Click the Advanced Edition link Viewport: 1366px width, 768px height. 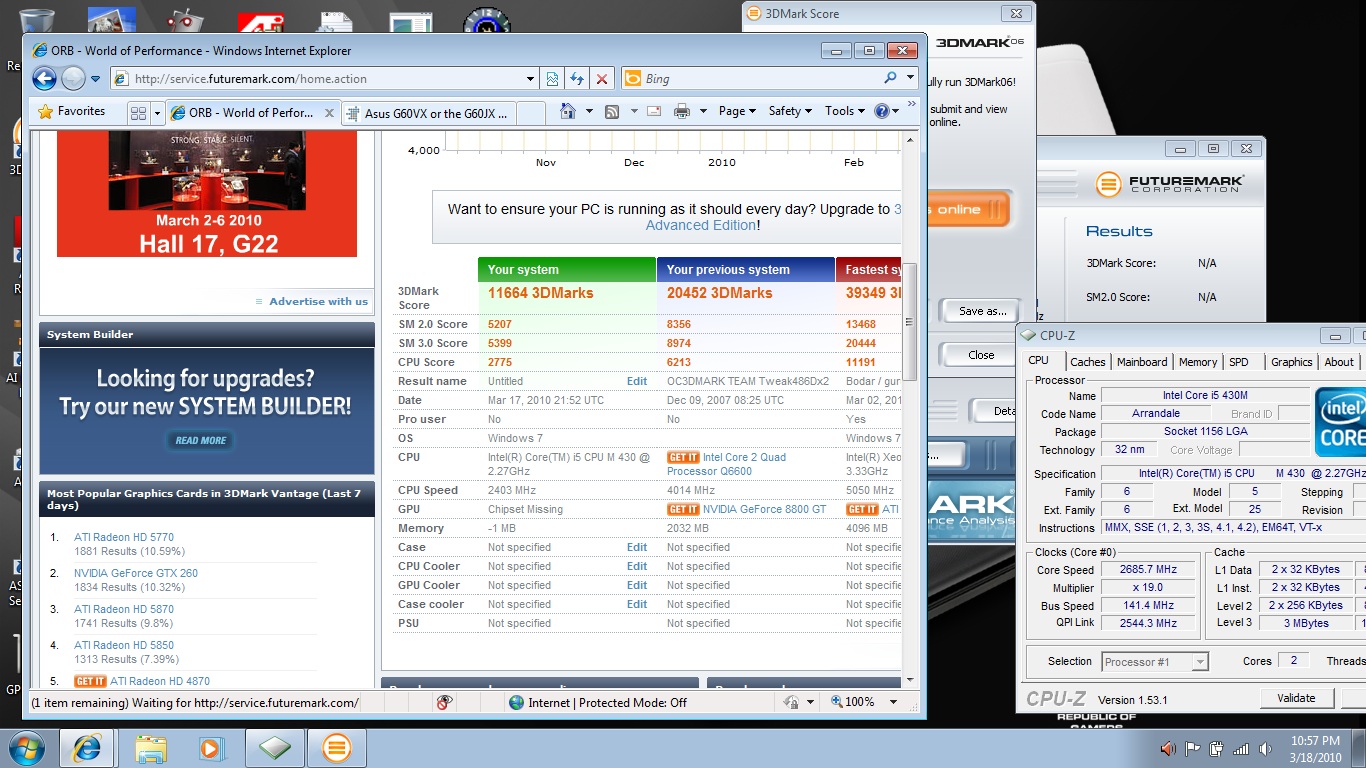click(x=701, y=225)
